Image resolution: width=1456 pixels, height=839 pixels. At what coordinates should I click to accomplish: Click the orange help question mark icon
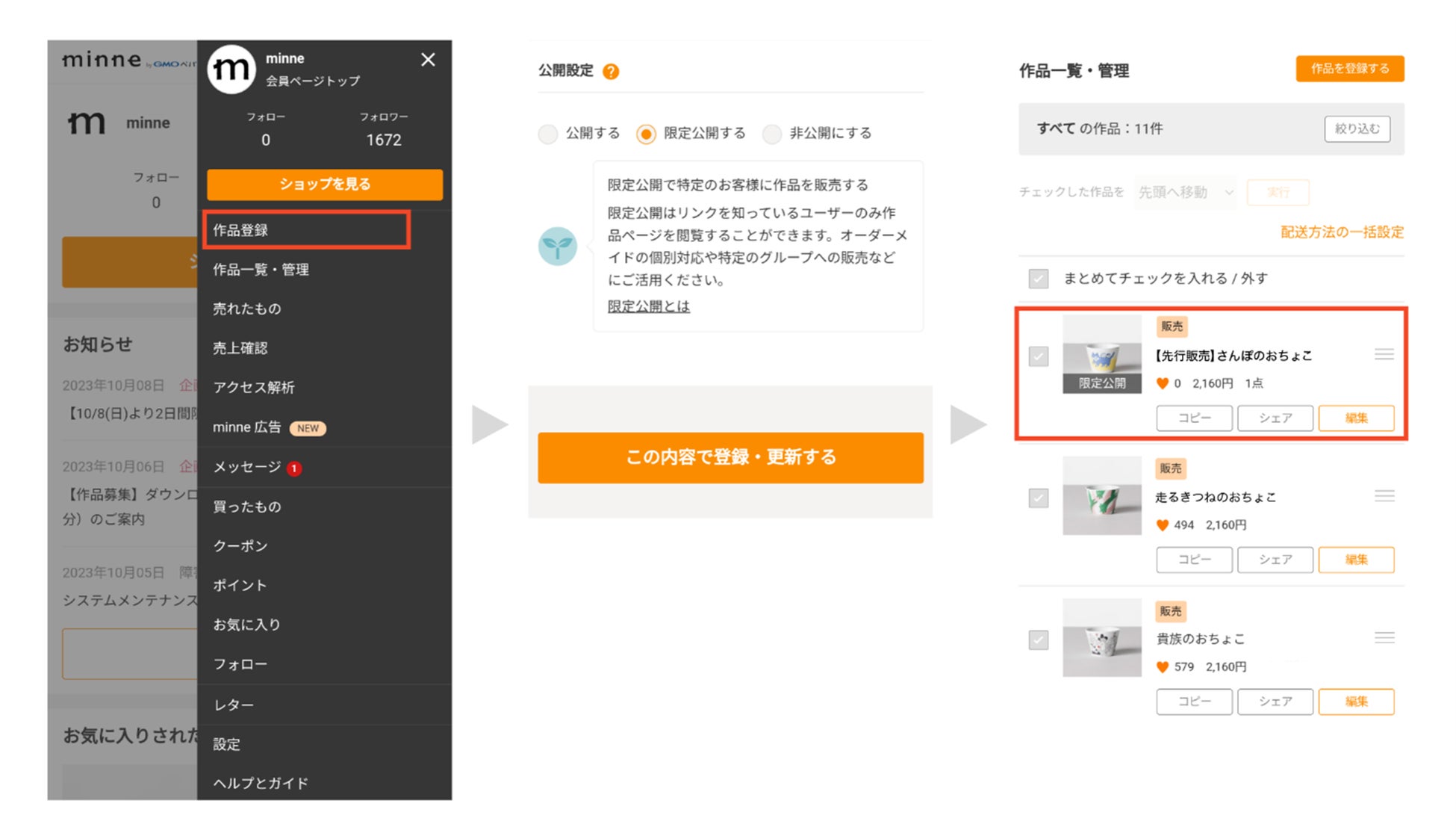click(x=611, y=72)
